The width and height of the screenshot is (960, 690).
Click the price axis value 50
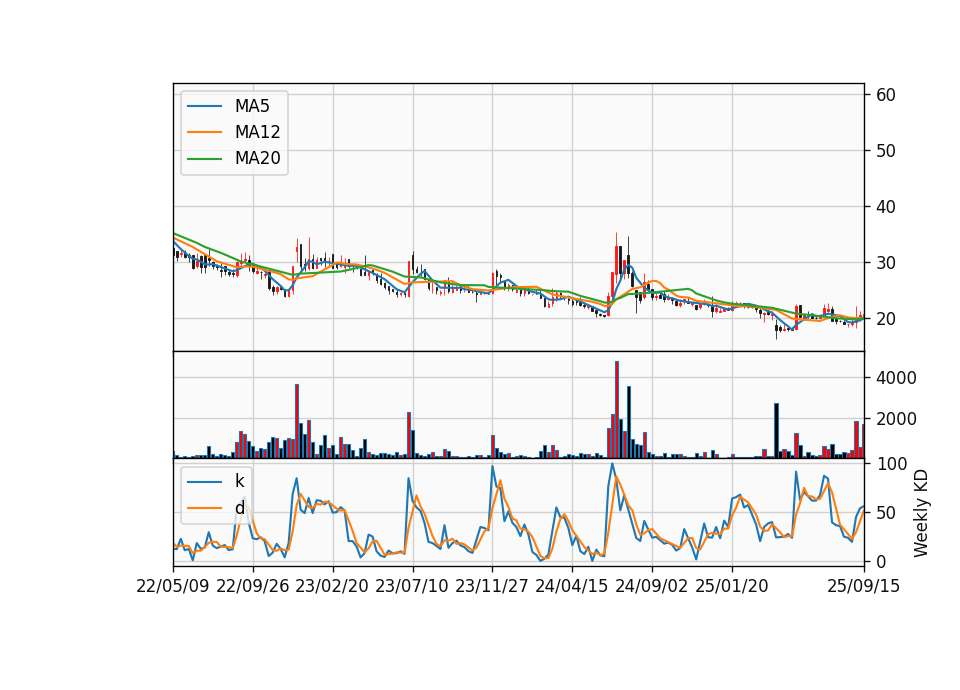885,151
